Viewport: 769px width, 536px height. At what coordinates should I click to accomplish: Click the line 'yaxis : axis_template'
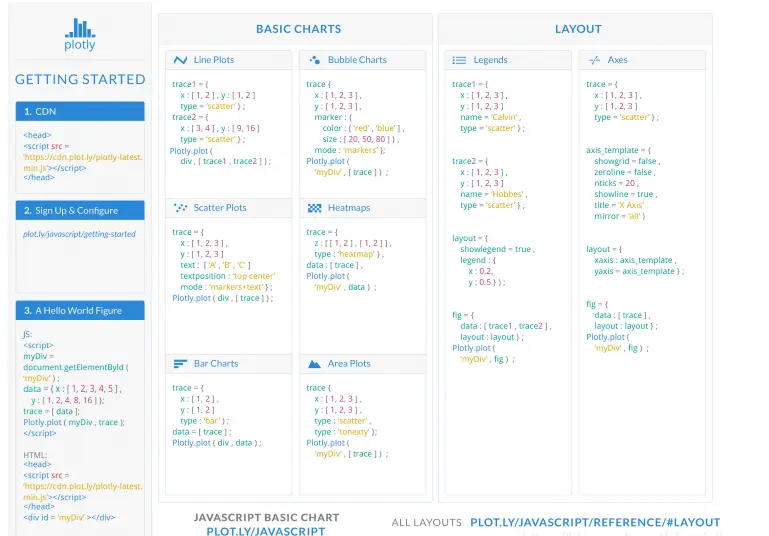coord(639,271)
